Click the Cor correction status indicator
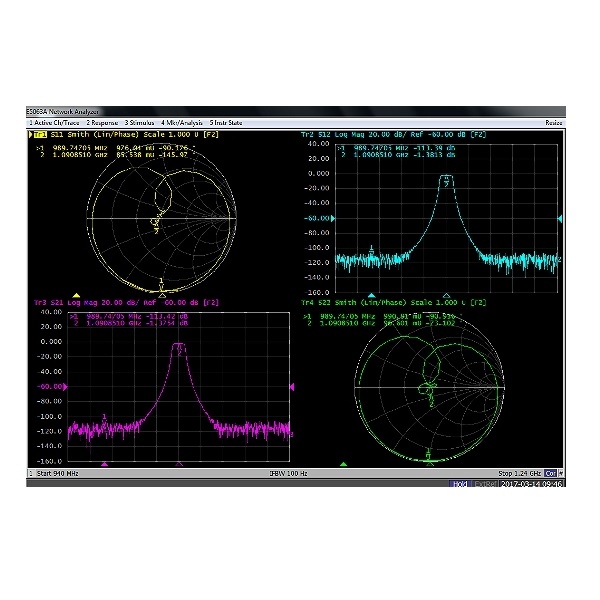The height and width of the screenshot is (600, 600). coord(550,473)
